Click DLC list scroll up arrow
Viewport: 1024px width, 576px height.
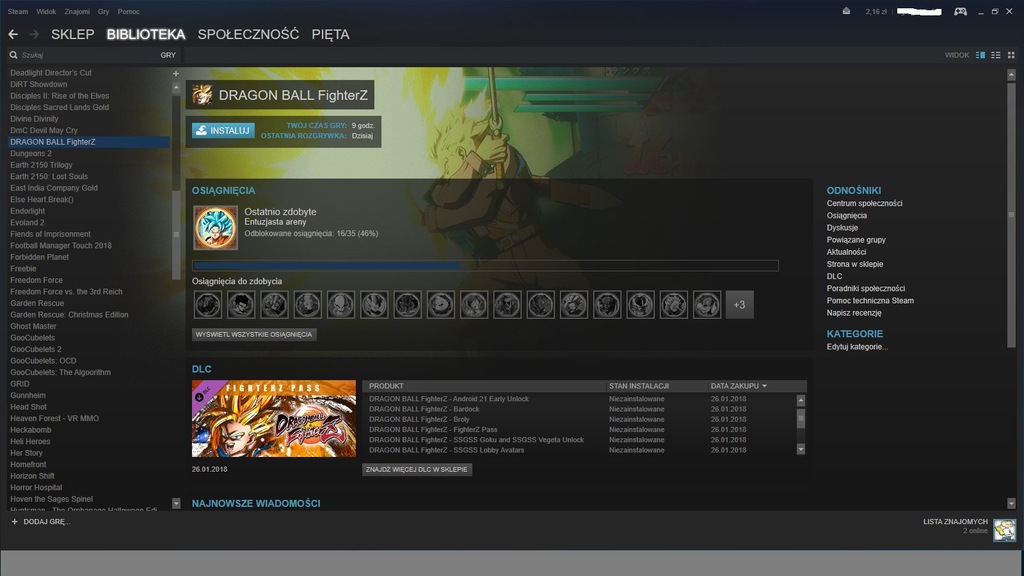click(x=801, y=400)
